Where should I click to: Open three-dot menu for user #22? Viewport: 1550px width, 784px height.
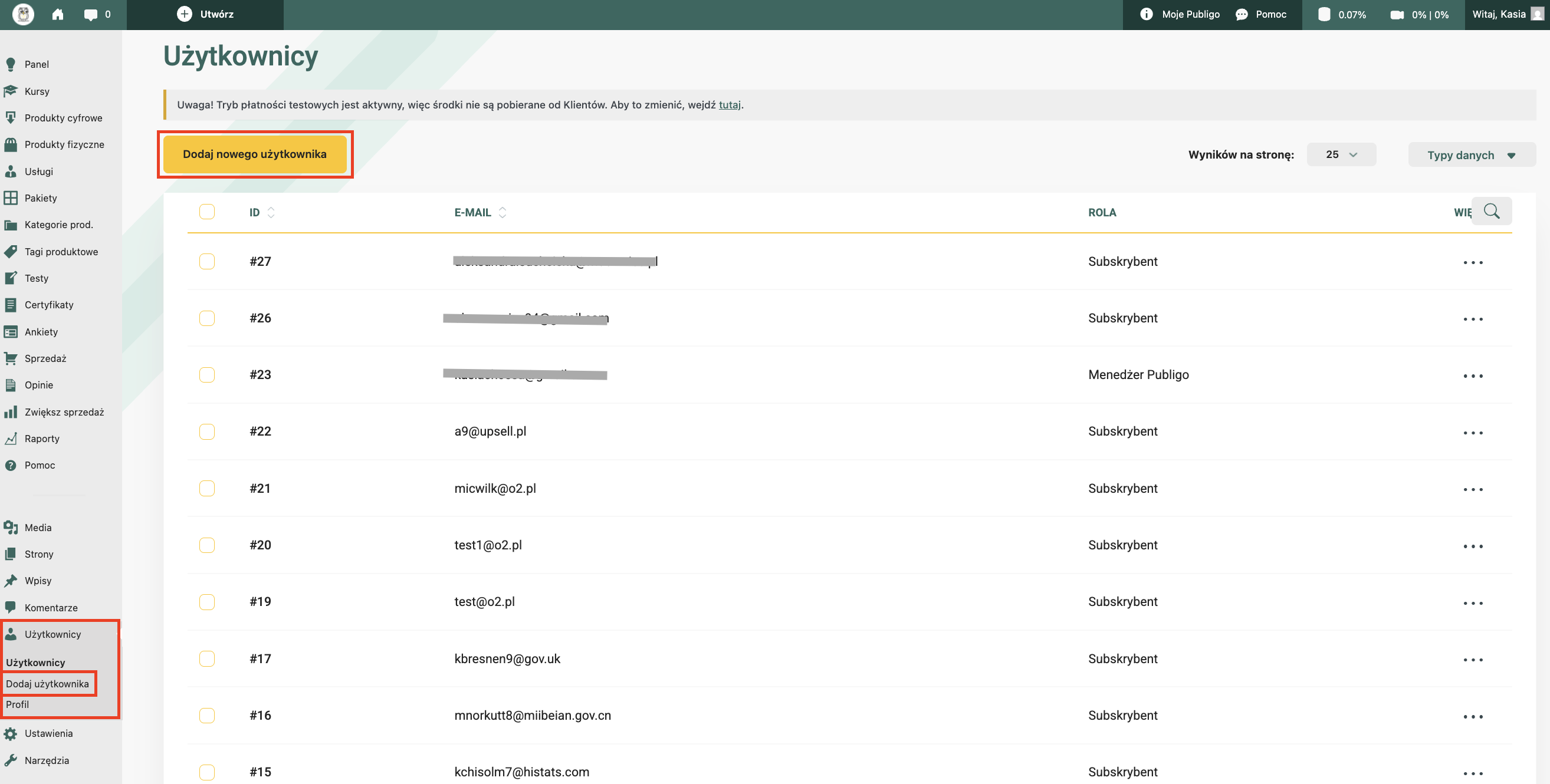[x=1472, y=432]
